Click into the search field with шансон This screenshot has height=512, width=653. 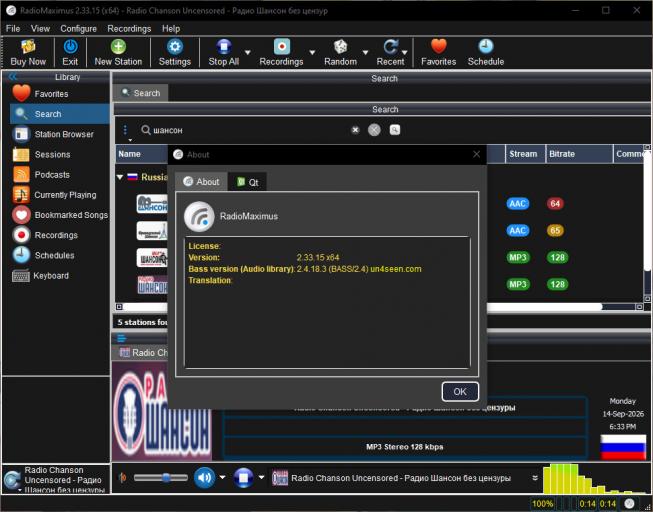point(250,130)
